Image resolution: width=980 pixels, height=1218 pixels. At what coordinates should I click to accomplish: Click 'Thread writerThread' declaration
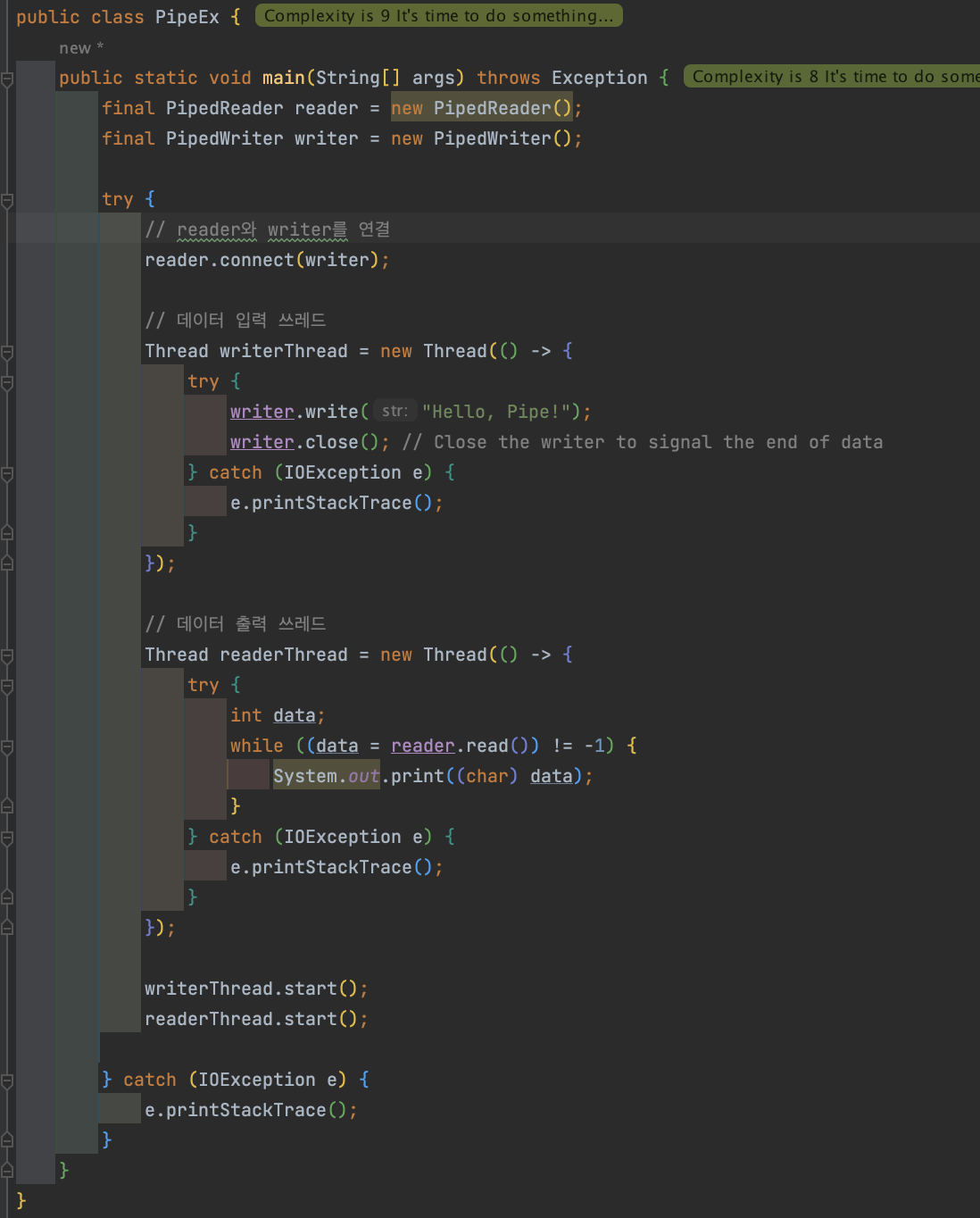[x=246, y=351]
